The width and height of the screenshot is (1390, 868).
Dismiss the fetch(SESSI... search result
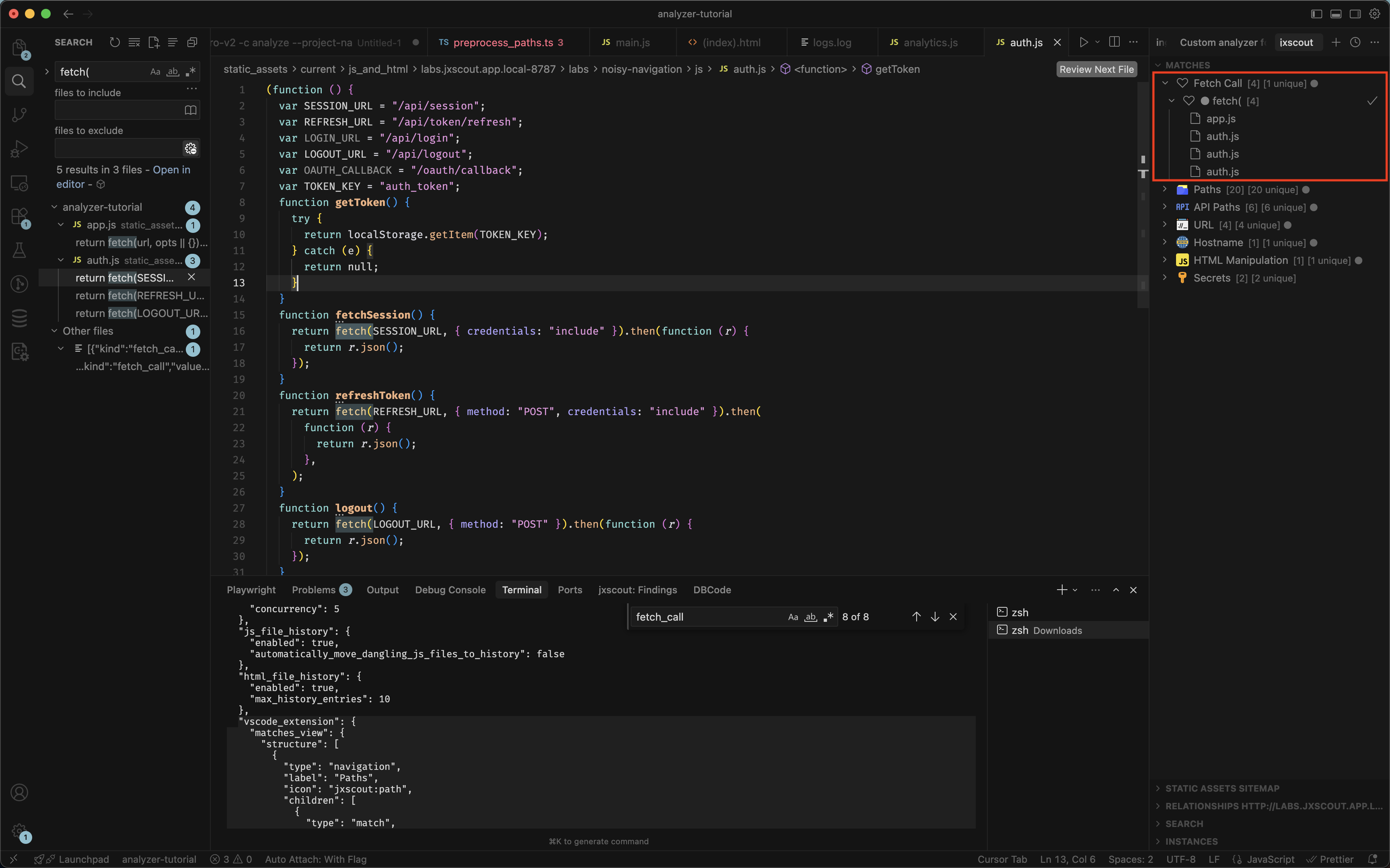(x=192, y=277)
